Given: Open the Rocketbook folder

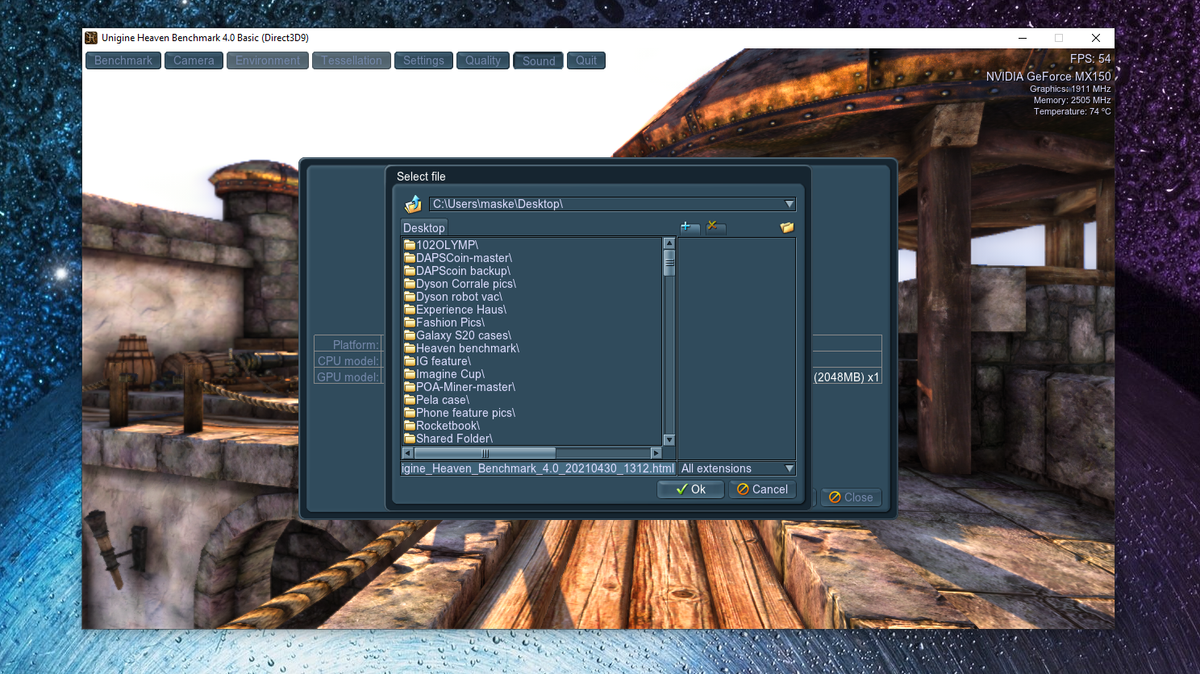Looking at the screenshot, I should tap(443, 425).
